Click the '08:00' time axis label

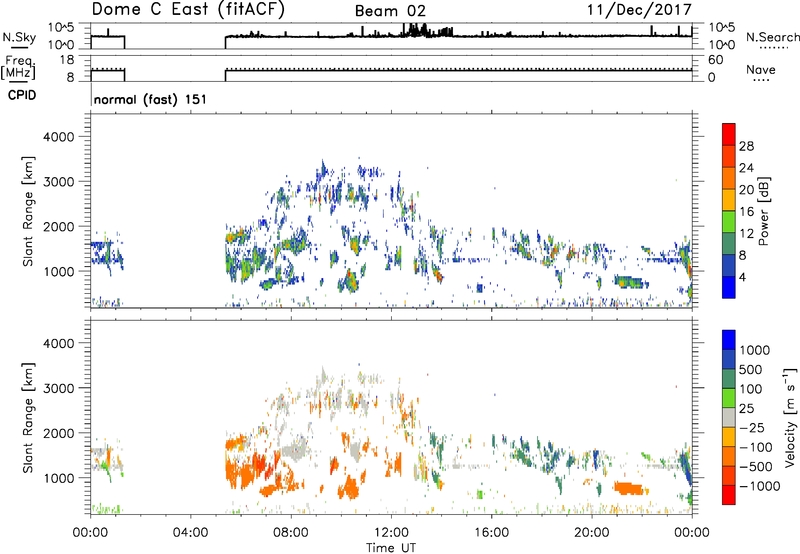[291, 533]
